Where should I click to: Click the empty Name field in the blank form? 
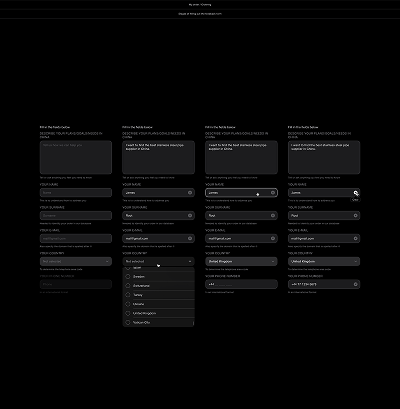76,193
